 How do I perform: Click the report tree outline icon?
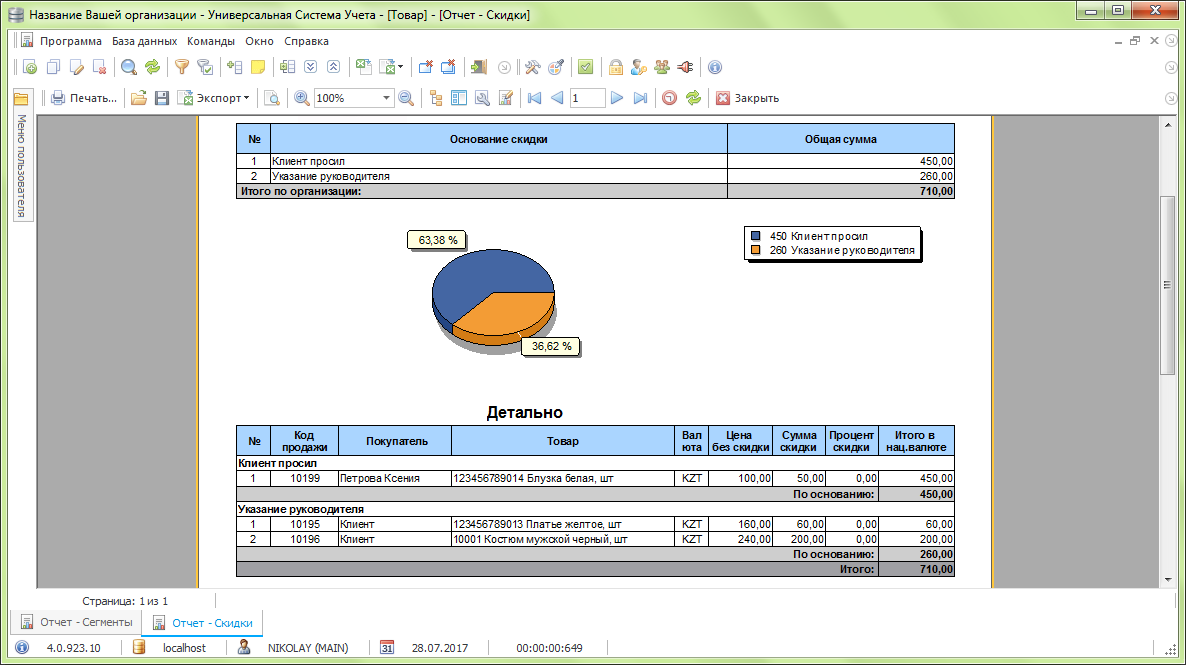436,98
